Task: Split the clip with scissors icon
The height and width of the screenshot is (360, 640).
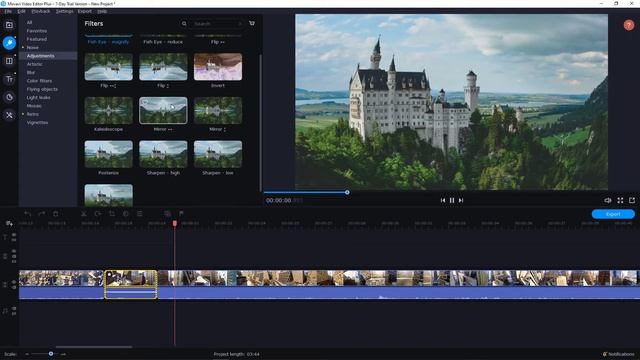Action: pyautogui.click(x=84, y=213)
